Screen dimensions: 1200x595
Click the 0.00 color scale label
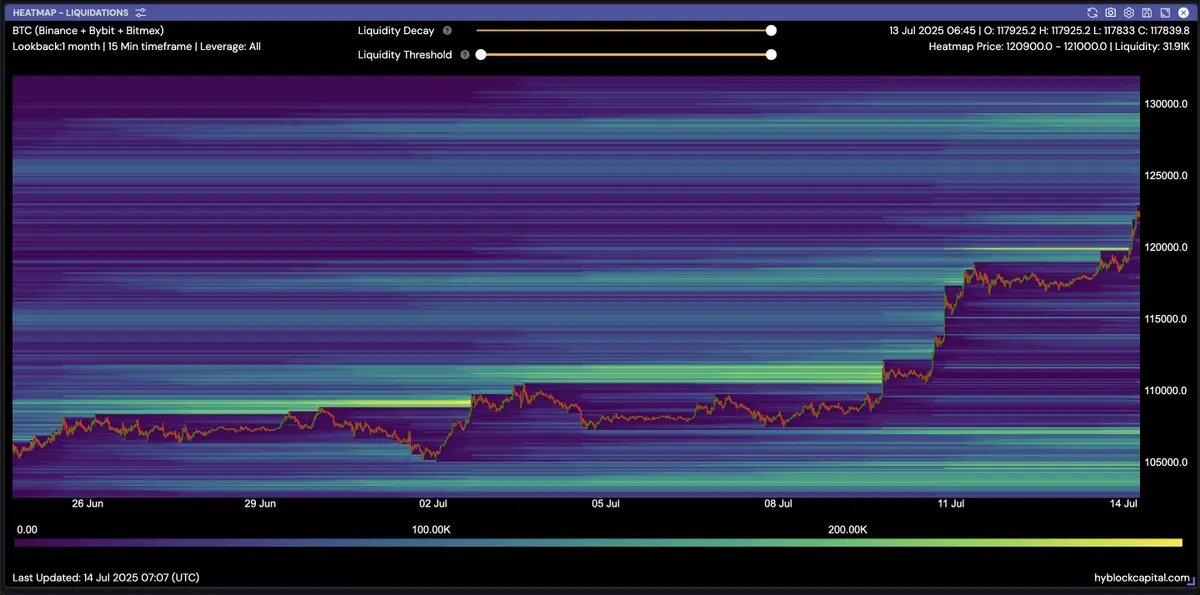coord(27,529)
